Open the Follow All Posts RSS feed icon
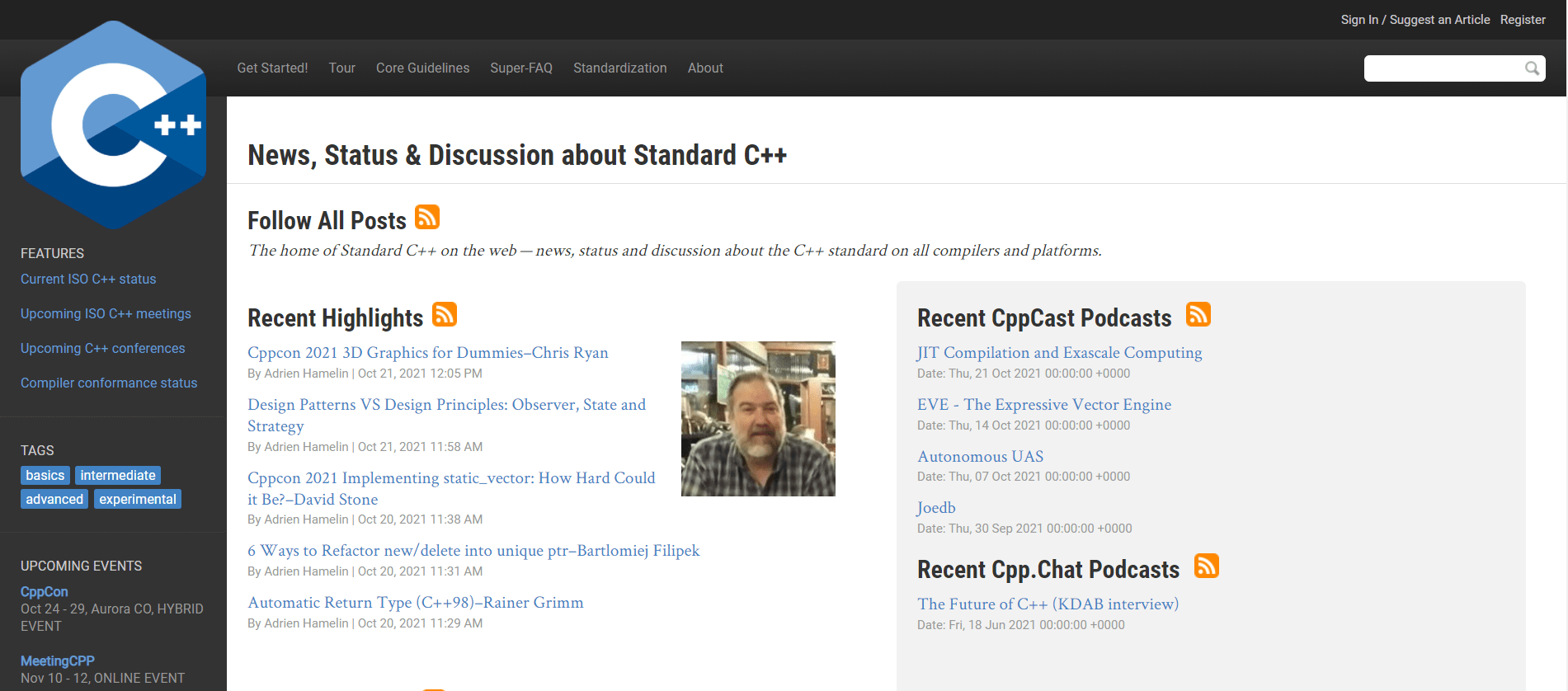Screen dimensions: 1568x691 tap(427, 217)
